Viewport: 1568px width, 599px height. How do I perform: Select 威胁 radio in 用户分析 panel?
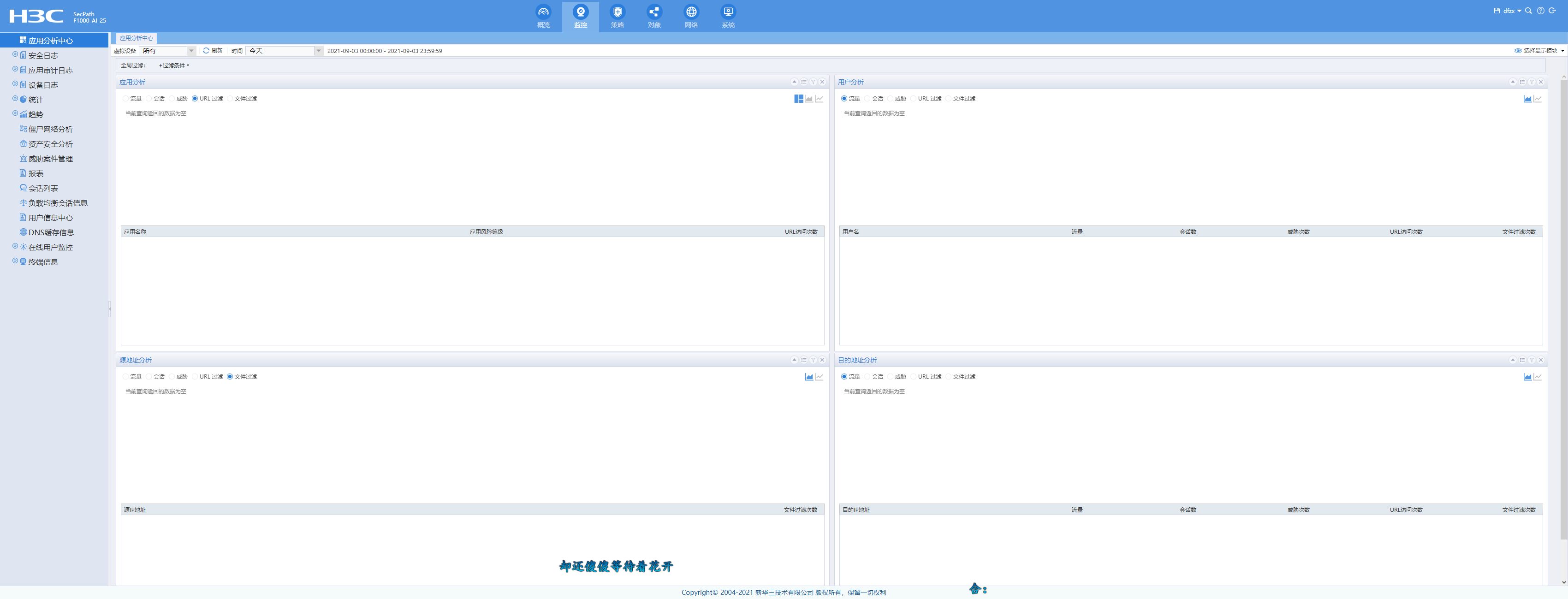click(x=891, y=99)
